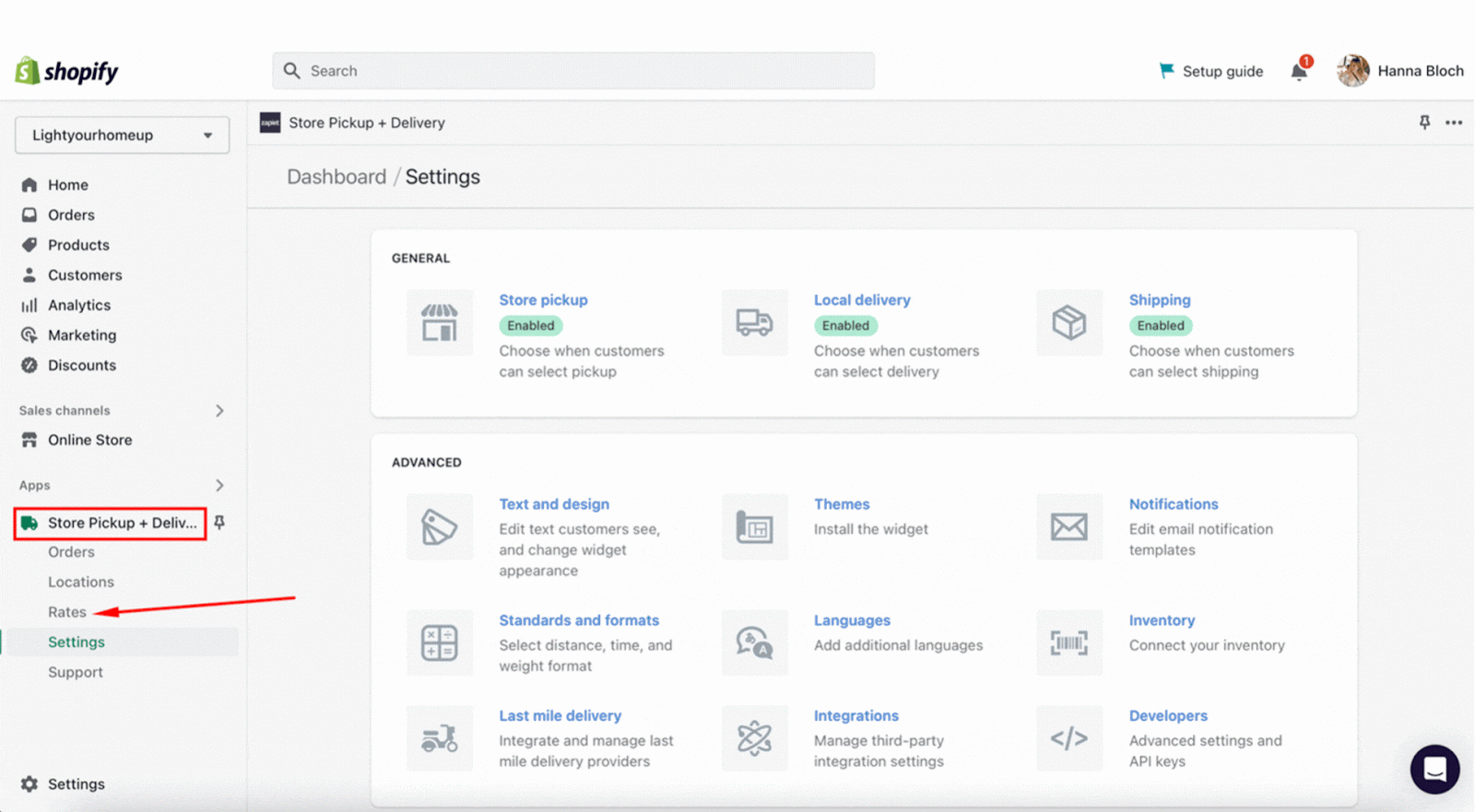The height and width of the screenshot is (812, 1475).
Task: Open the Notifications link
Action: coord(1174,505)
